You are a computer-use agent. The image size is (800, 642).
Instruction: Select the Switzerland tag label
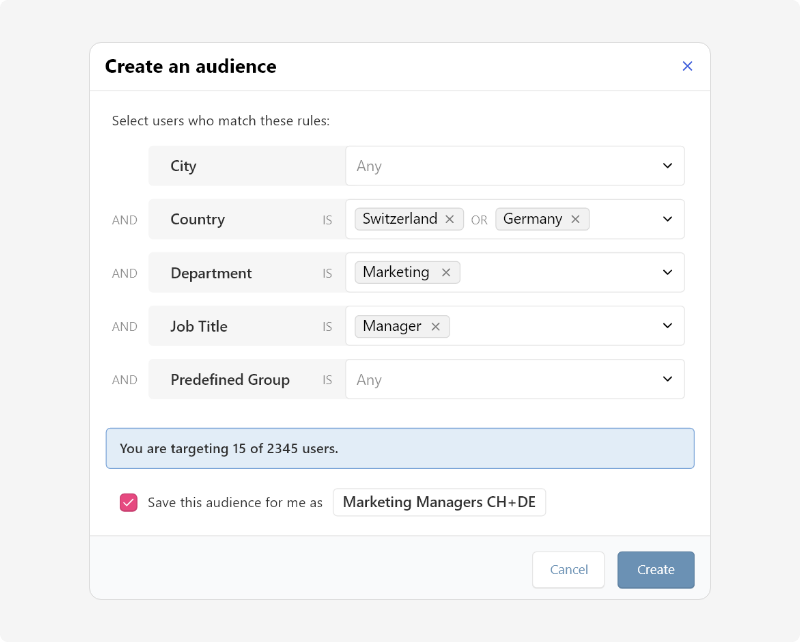pyautogui.click(x=400, y=219)
